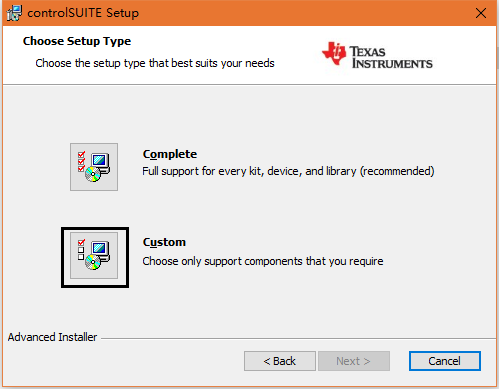Screen dimensions: 499x389
Task: Click the three red checkmarks in Complete icon
Action: coord(81,162)
